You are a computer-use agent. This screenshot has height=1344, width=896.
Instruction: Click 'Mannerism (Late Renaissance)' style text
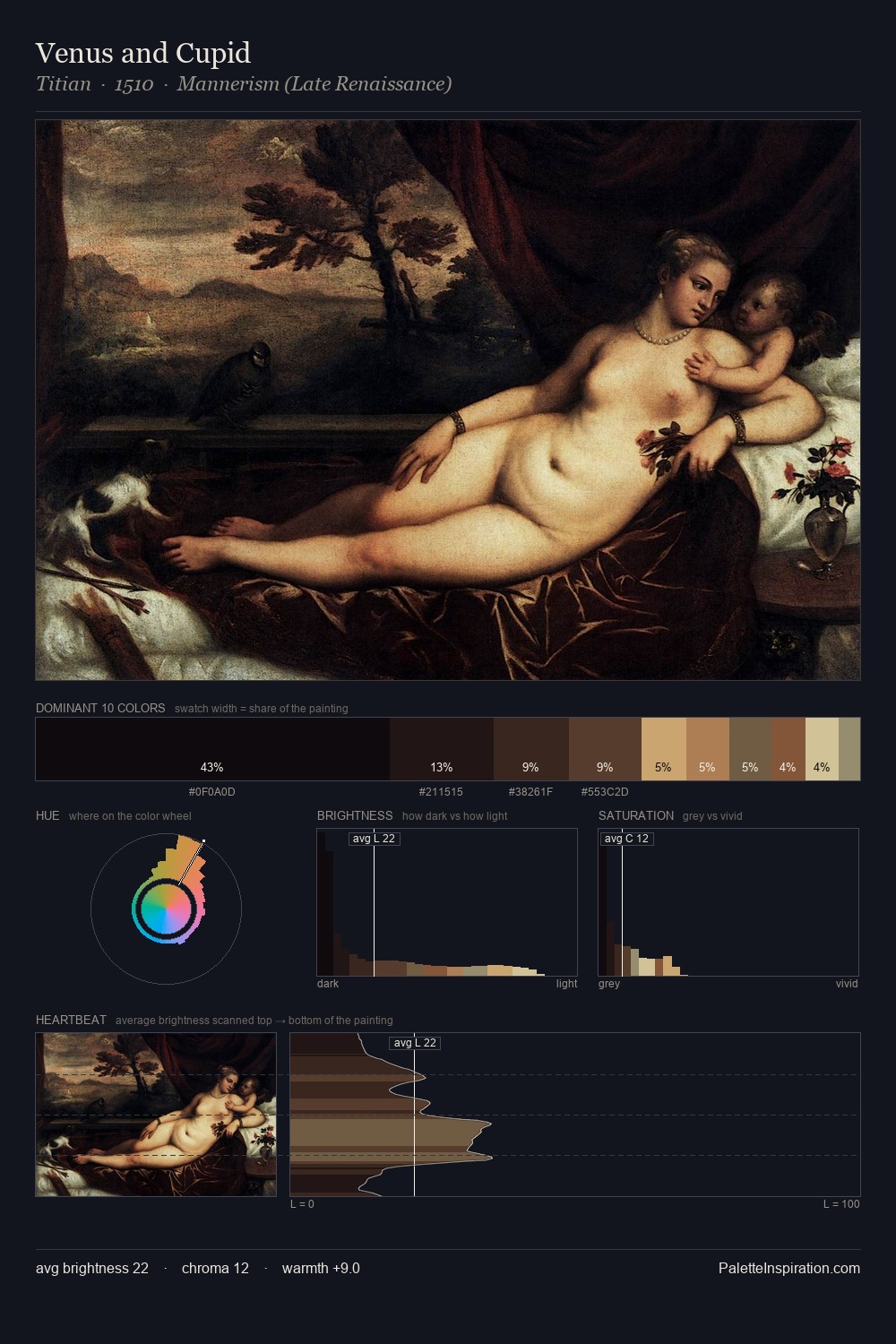pos(314,84)
